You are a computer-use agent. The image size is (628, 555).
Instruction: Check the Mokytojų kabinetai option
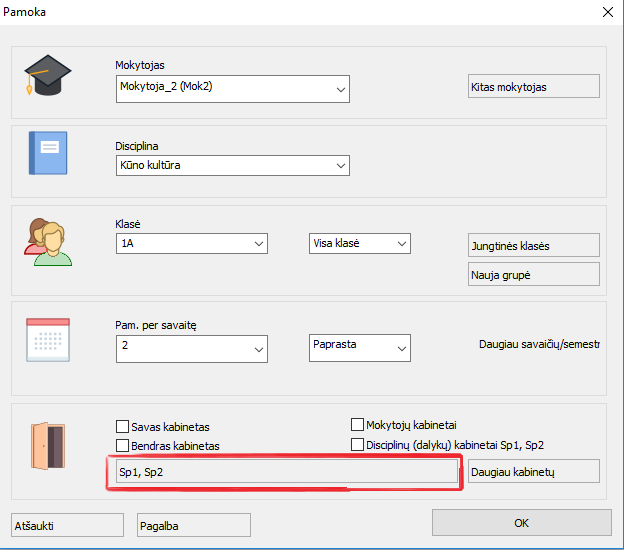[x=358, y=425]
